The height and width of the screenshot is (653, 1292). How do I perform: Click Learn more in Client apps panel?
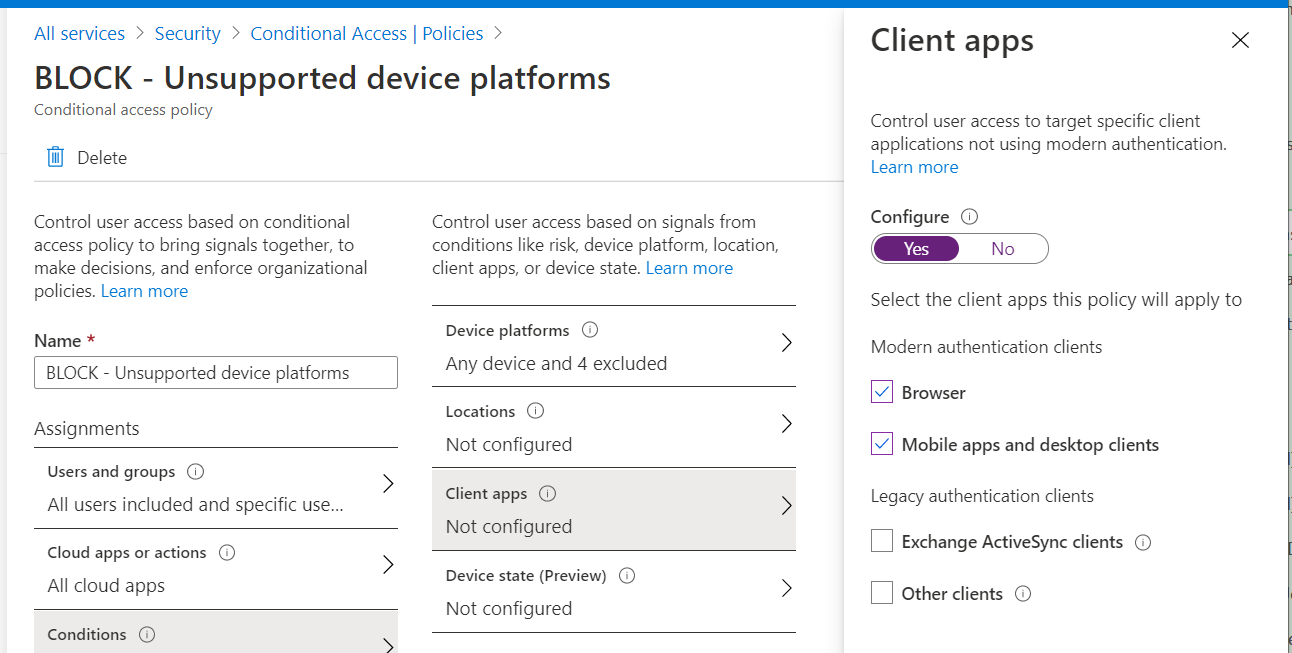(914, 167)
